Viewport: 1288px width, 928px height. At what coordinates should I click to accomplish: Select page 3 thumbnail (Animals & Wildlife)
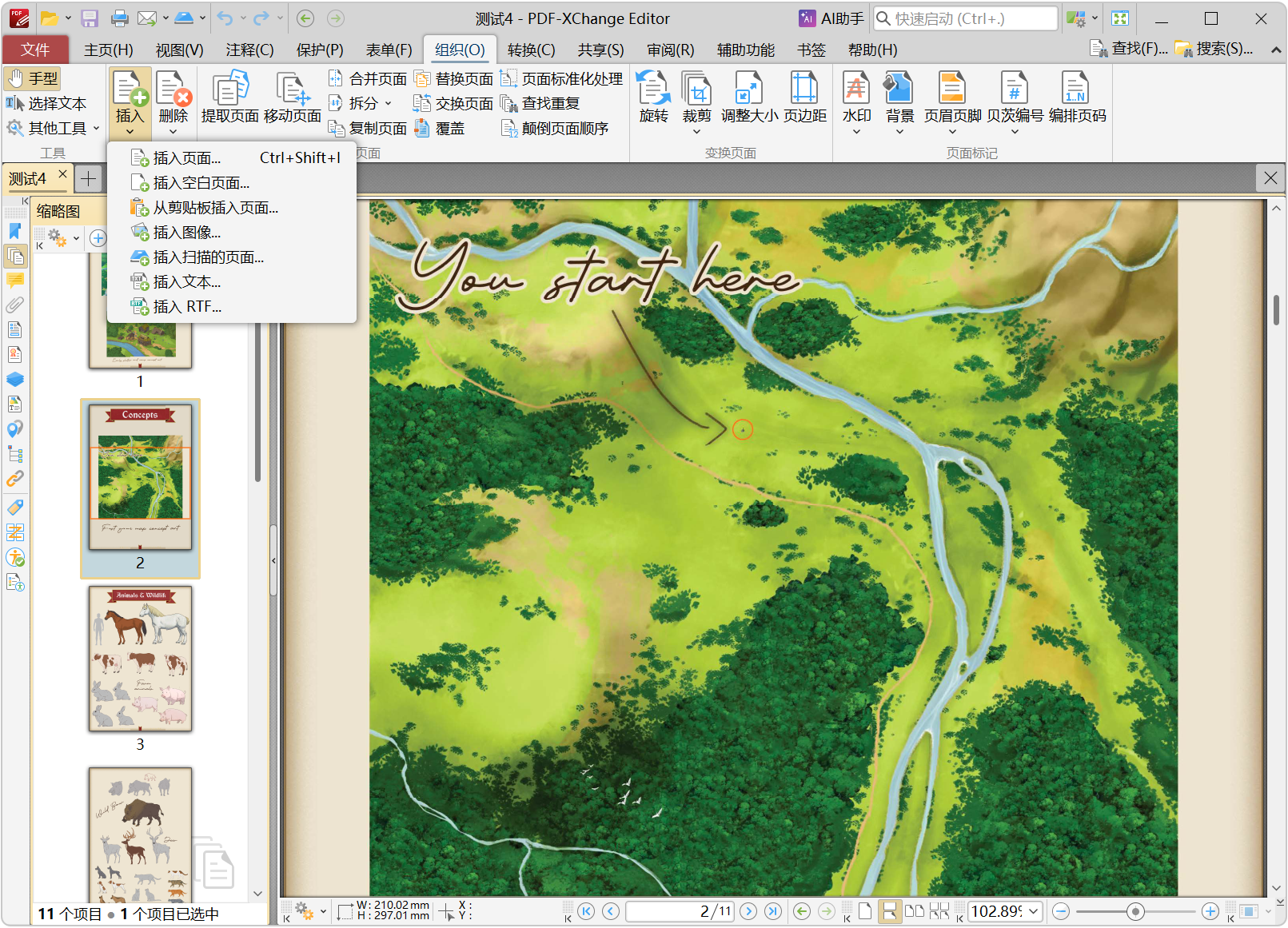coord(140,659)
